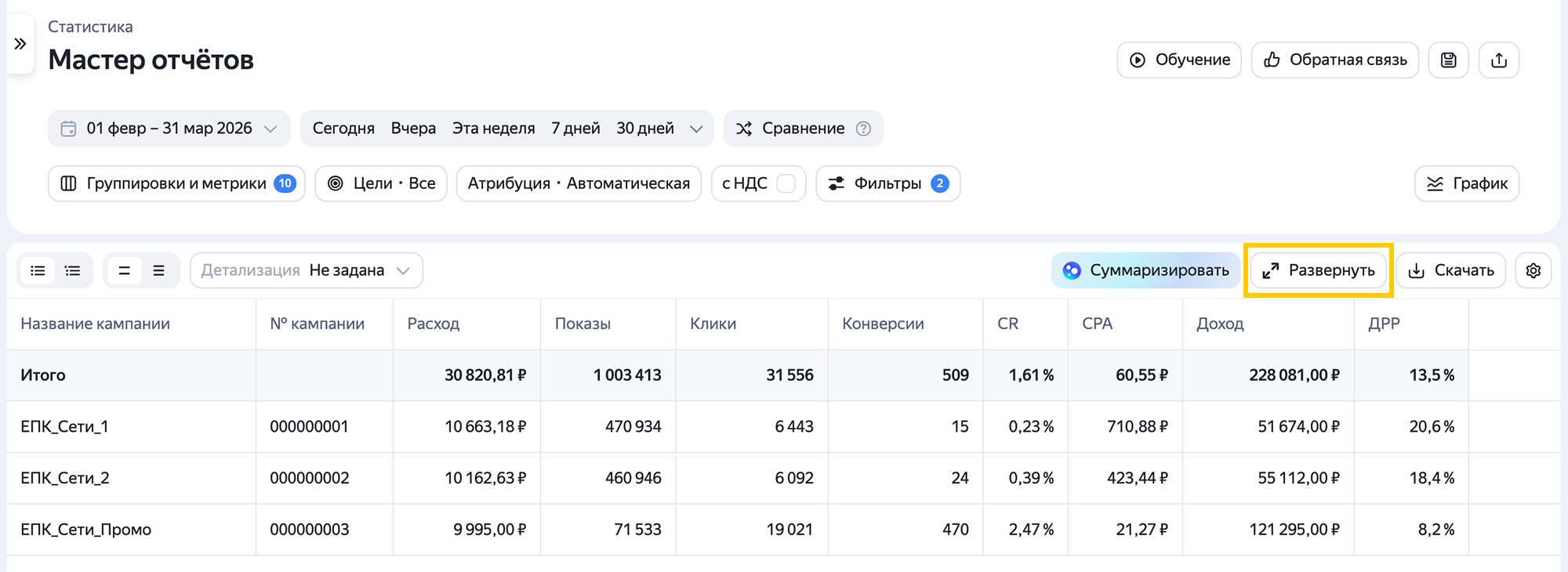Click clicks value 19 021

point(789,530)
